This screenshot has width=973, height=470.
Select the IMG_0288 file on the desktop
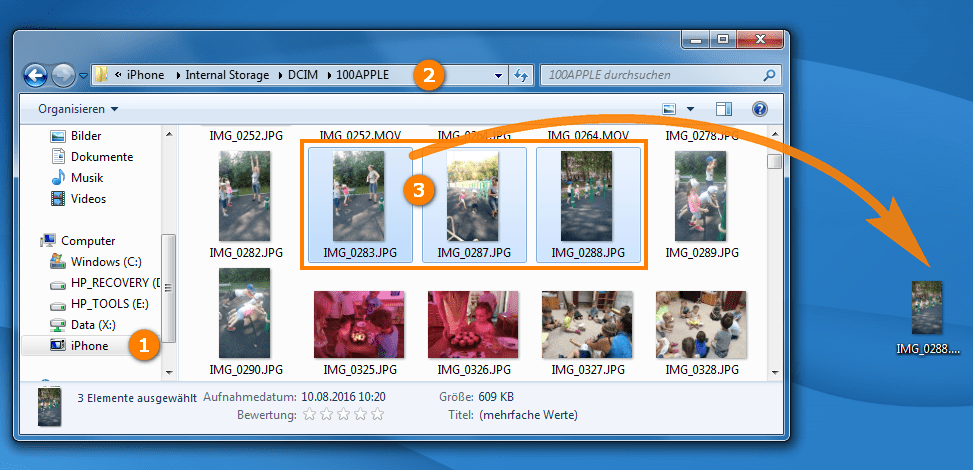pos(928,318)
